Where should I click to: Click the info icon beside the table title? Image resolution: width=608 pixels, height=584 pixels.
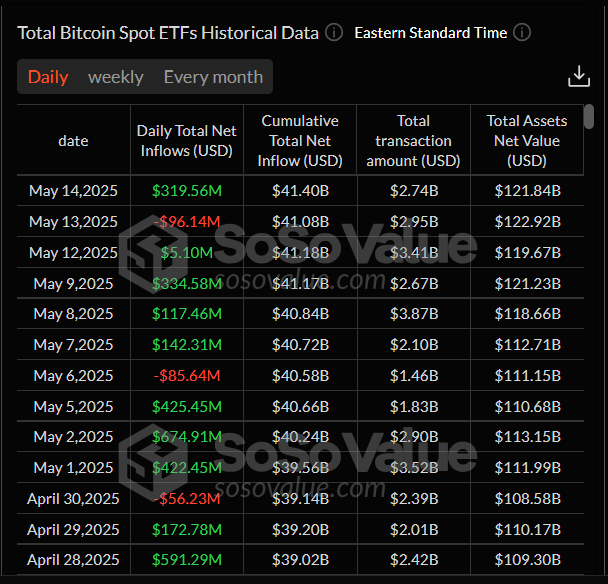tap(334, 32)
